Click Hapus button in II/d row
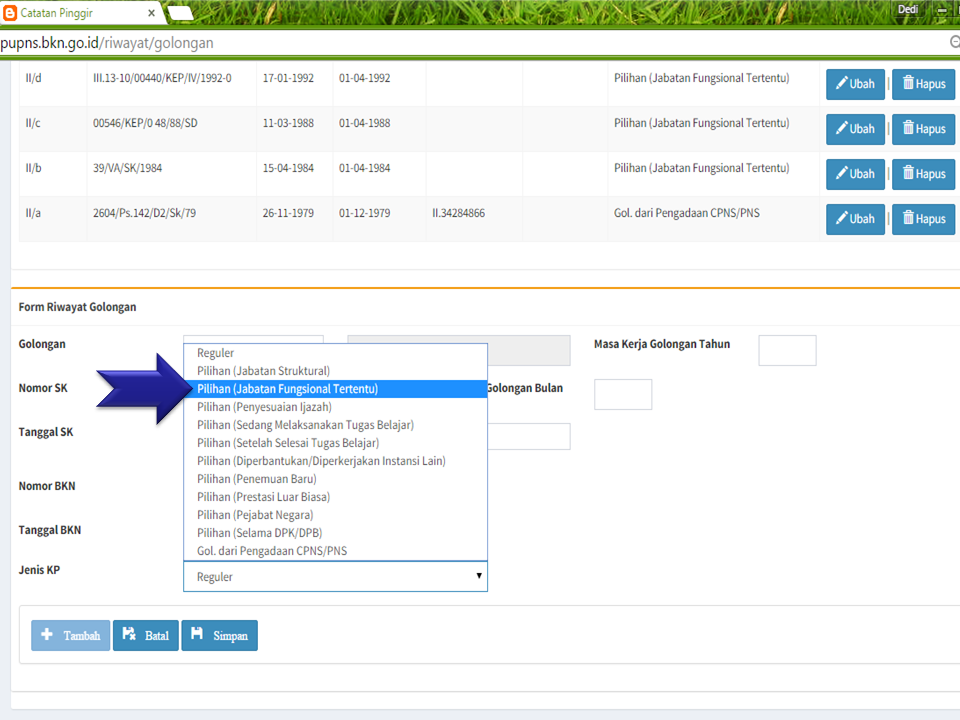 click(x=923, y=84)
